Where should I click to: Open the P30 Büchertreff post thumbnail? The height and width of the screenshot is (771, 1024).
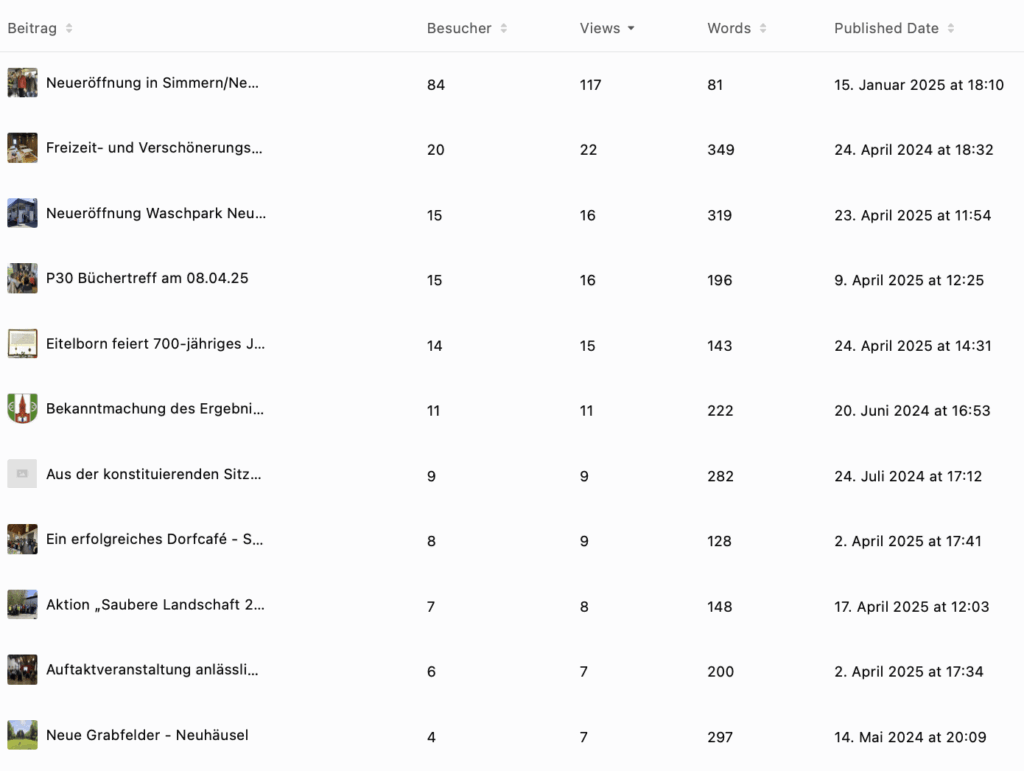coord(22,278)
